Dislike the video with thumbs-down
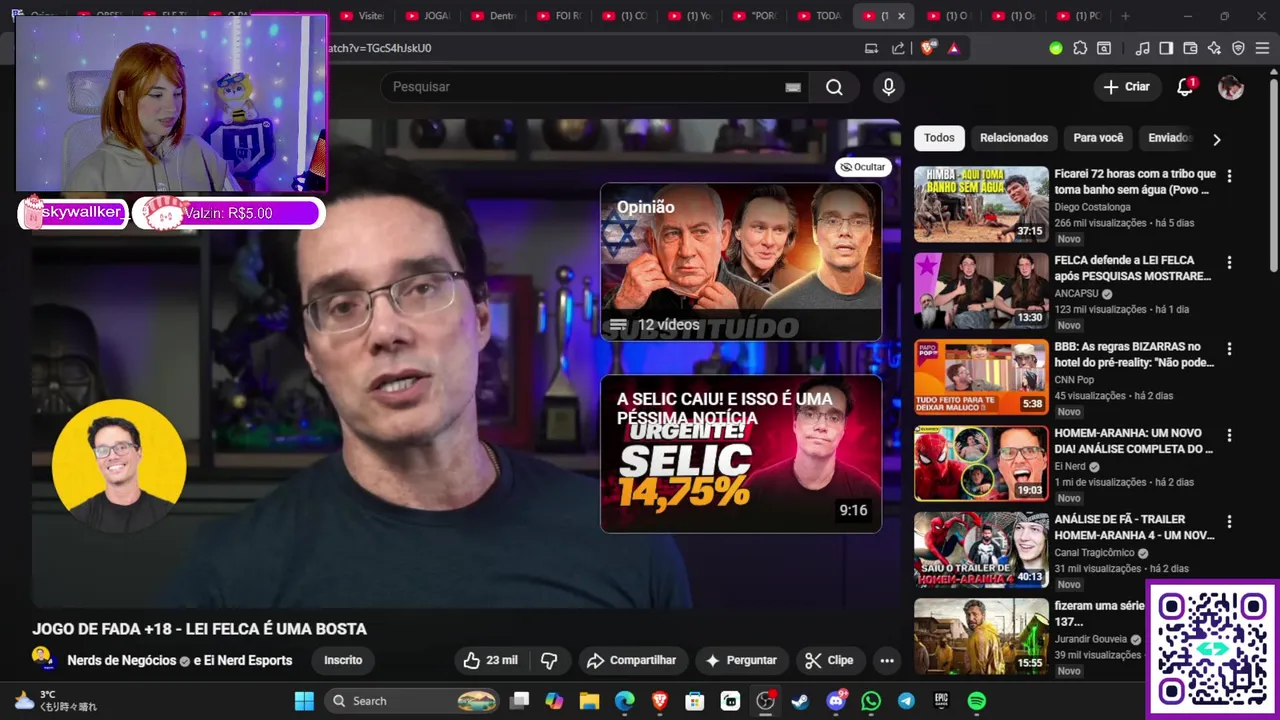The width and height of the screenshot is (1280, 720). click(549, 660)
